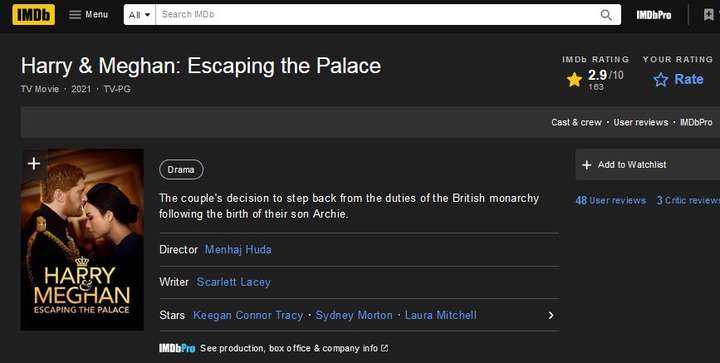Add poster to watchlist with plus ribbon
The image size is (720, 363).
click(34, 163)
